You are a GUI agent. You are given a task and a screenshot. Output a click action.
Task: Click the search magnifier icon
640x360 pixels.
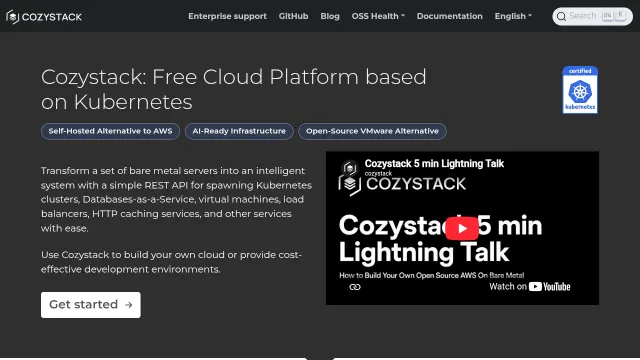click(x=561, y=16)
